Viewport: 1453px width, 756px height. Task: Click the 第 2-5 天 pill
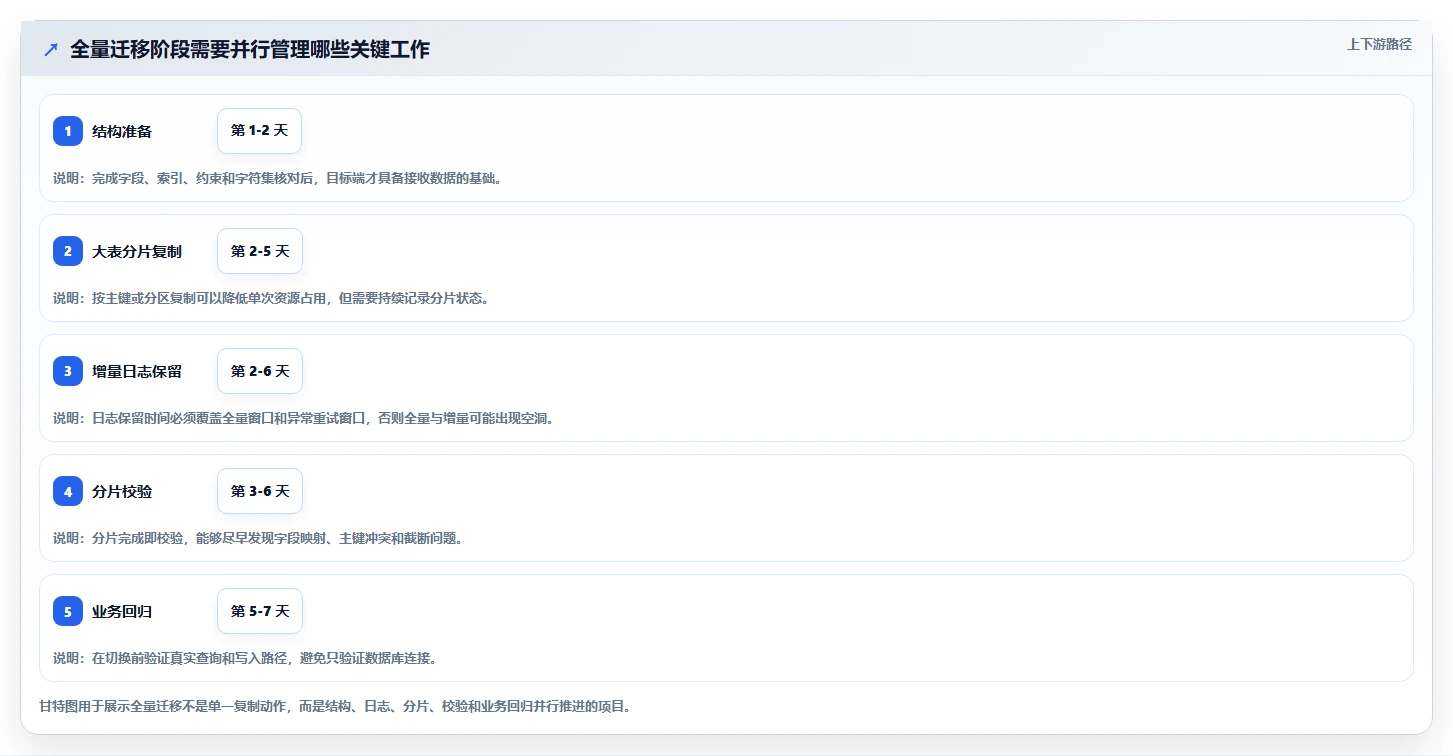coord(260,251)
